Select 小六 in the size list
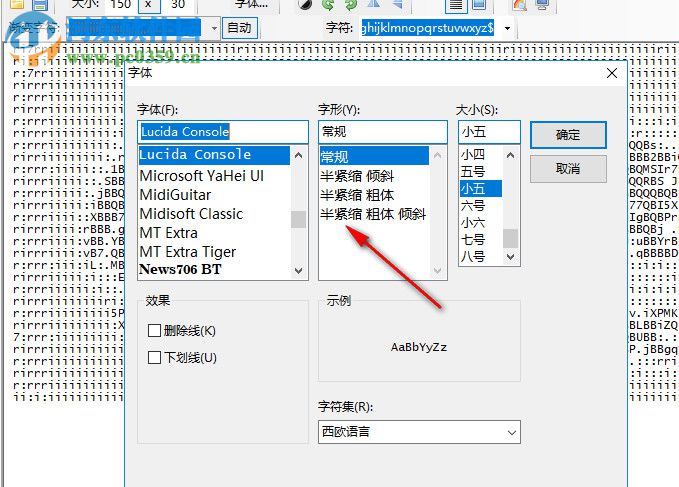This screenshot has width=679, height=487. pyautogui.click(x=481, y=223)
